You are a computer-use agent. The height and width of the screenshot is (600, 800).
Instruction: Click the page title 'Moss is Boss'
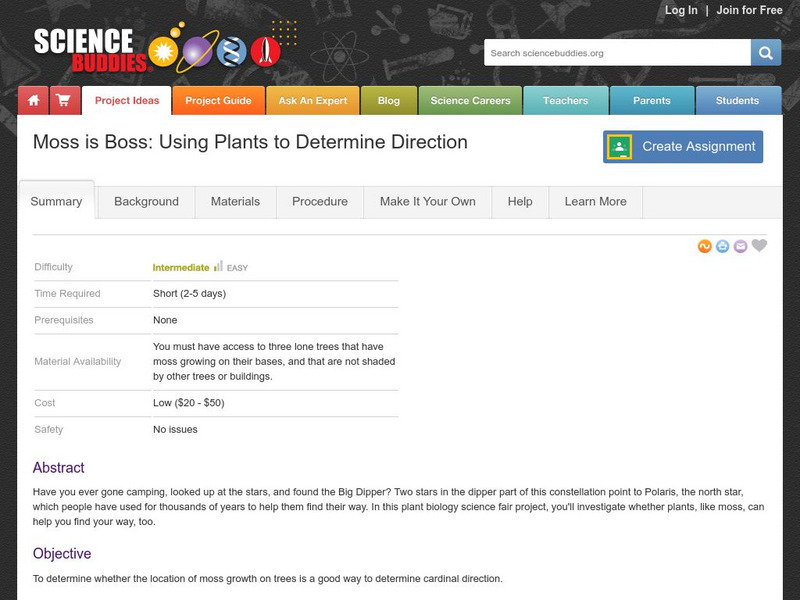(x=250, y=142)
